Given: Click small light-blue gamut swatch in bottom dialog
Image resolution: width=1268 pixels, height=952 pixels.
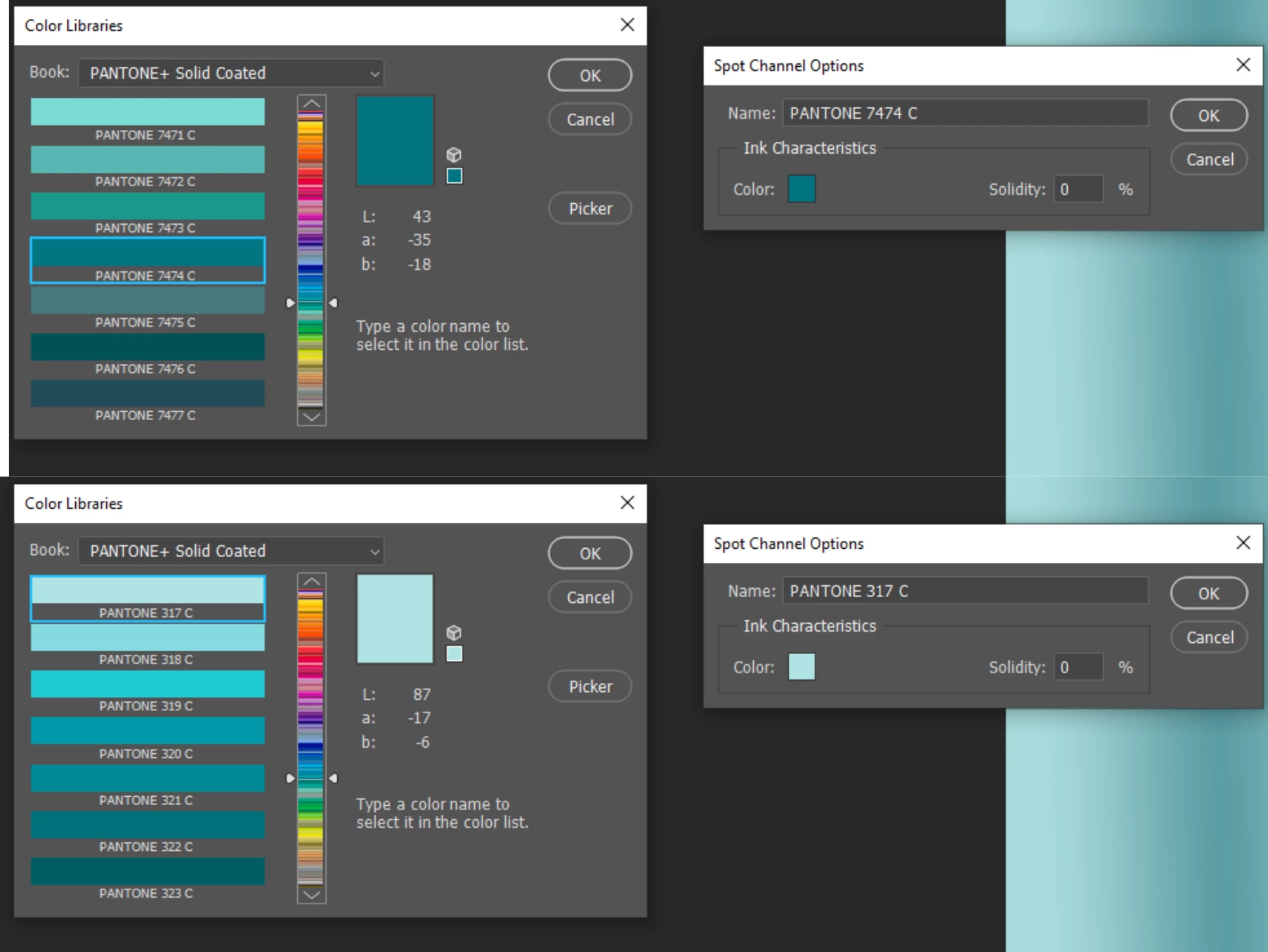Looking at the screenshot, I should pos(455,653).
